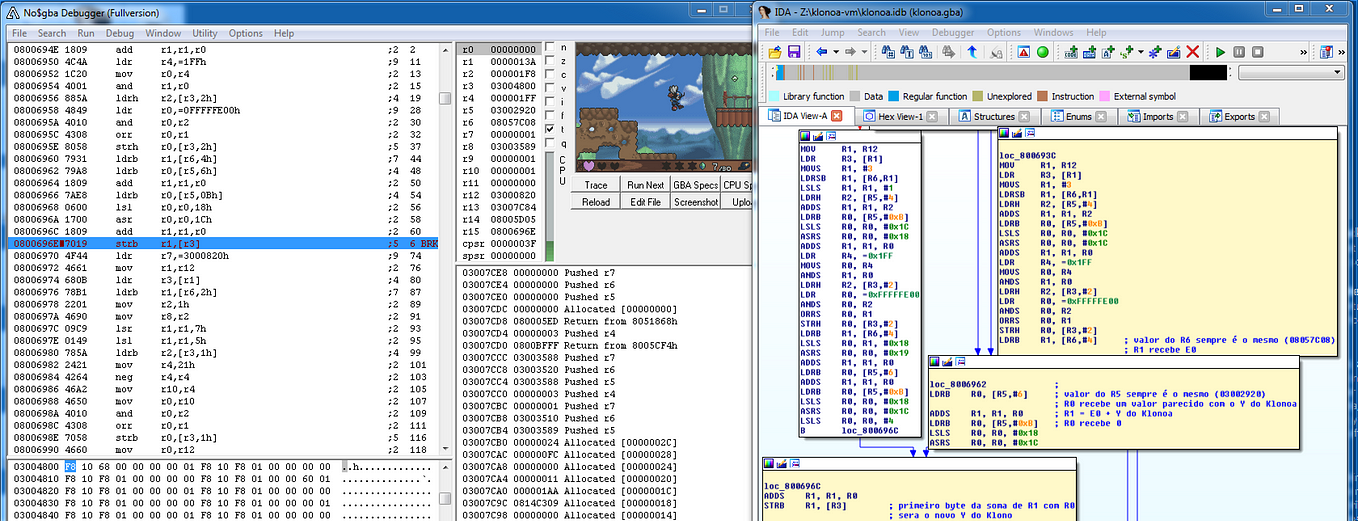
Task: Toggle the 'q' CPU flag checkbox
Action: click(x=550, y=143)
